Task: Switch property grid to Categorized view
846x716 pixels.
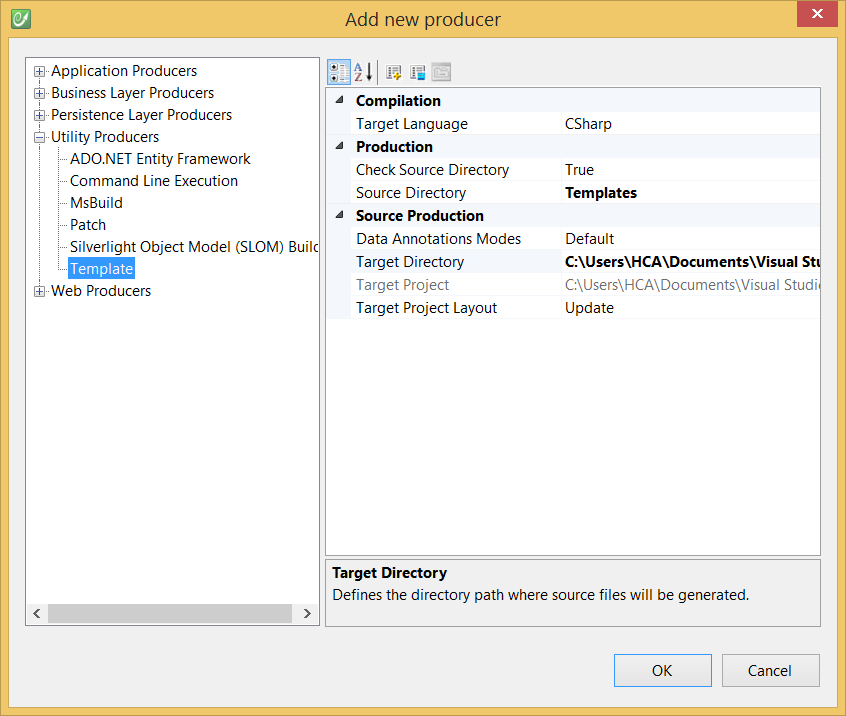Action: click(339, 72)
